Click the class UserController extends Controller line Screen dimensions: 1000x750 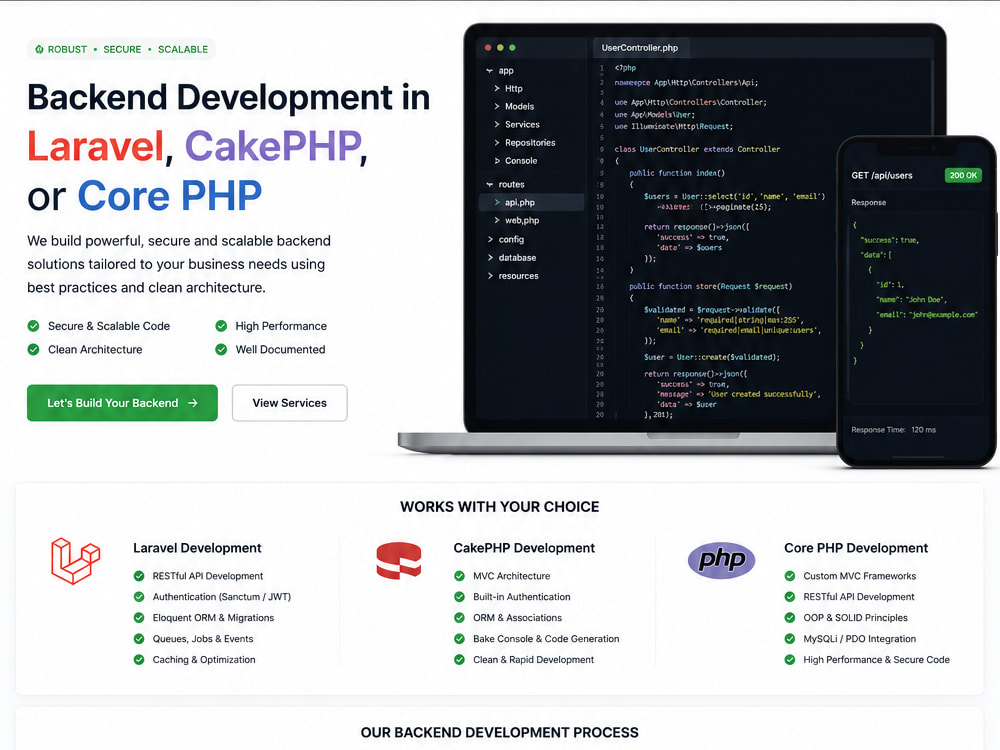pos(697,149)
